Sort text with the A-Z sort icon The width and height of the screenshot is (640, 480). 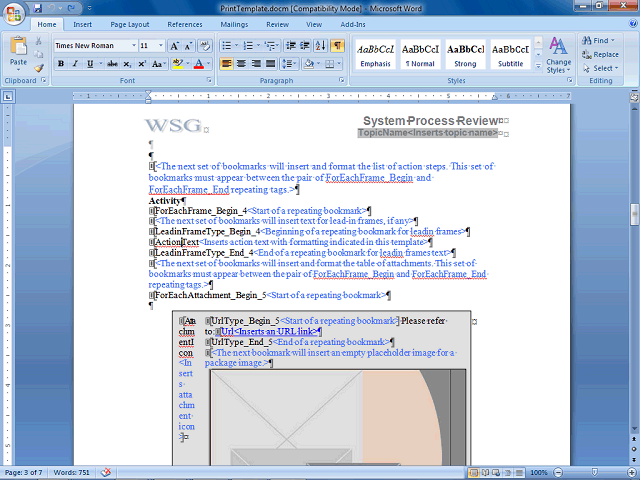(x=320, y=46)
